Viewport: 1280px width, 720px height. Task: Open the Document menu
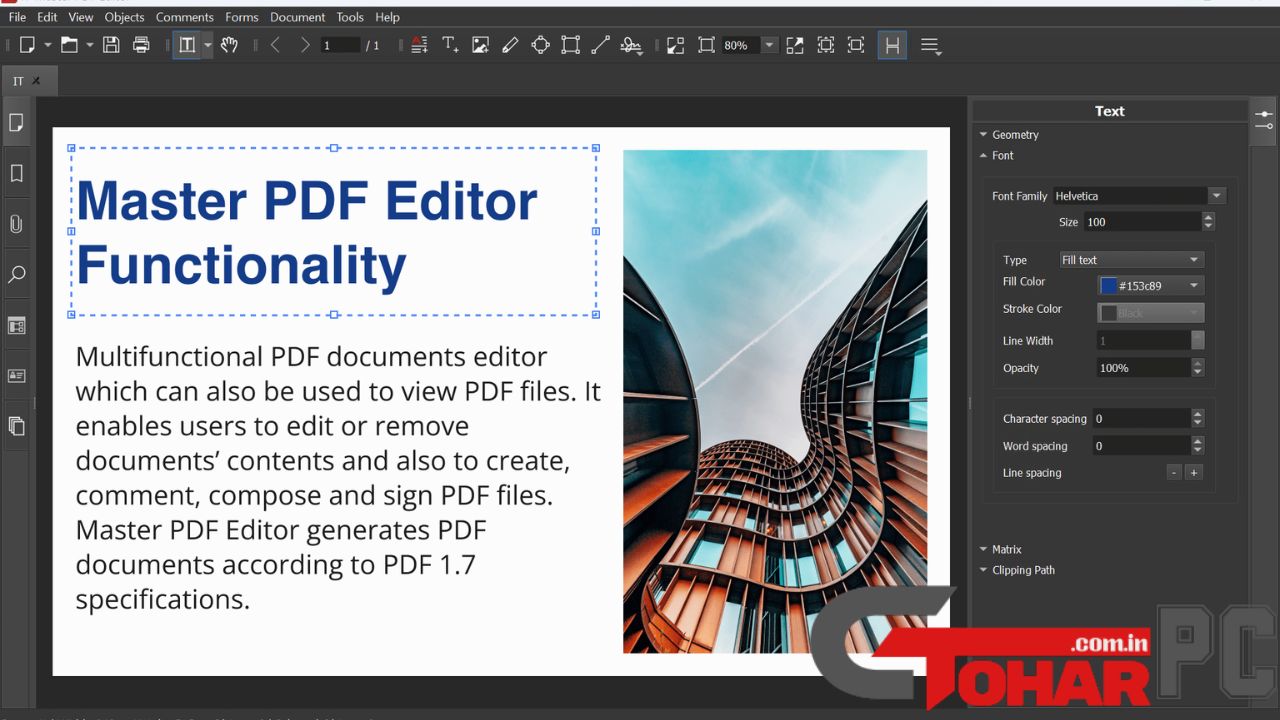pyautogui.click(x=297, y=17)
